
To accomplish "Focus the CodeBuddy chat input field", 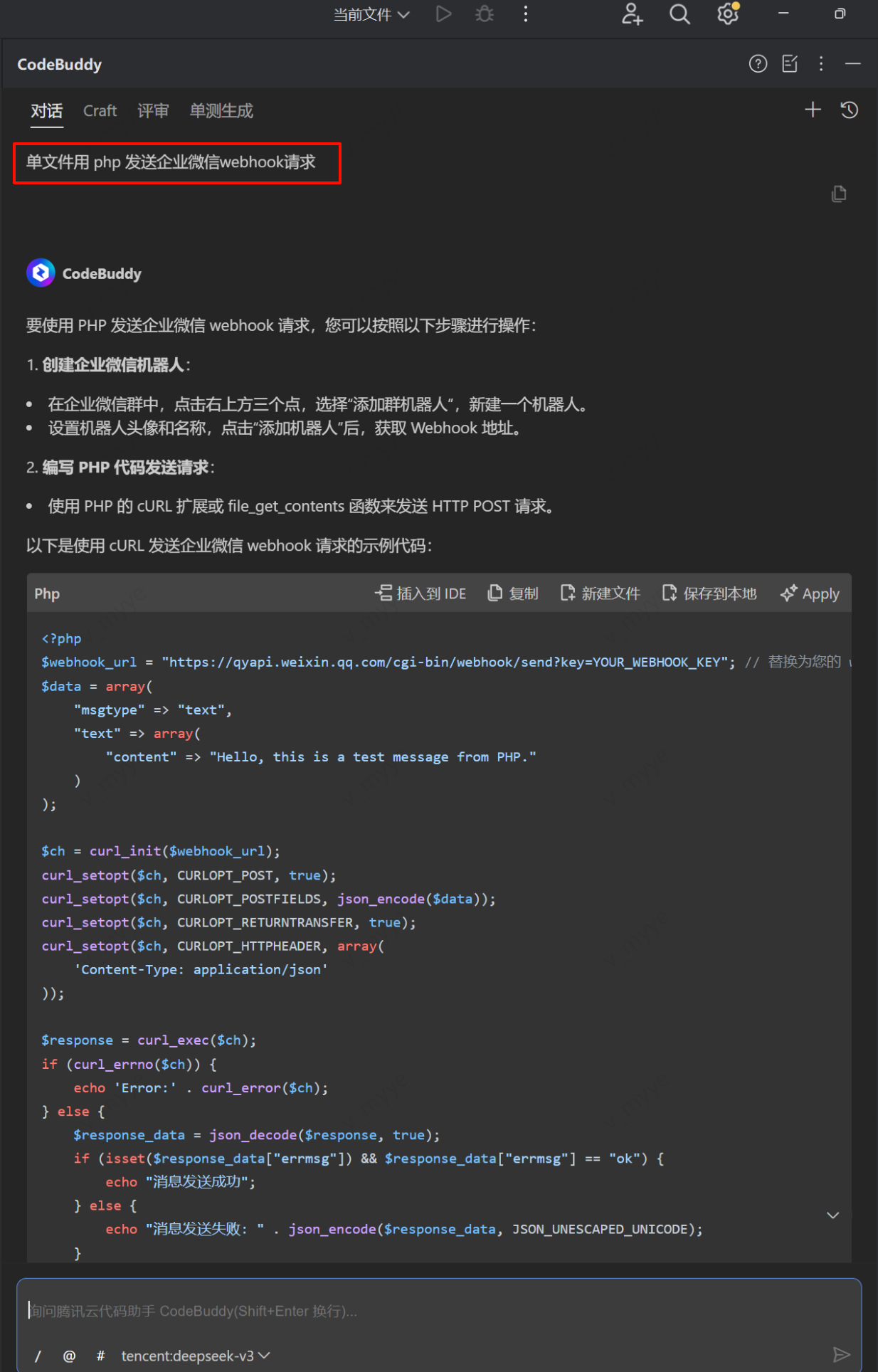I will click(427, 1311).
